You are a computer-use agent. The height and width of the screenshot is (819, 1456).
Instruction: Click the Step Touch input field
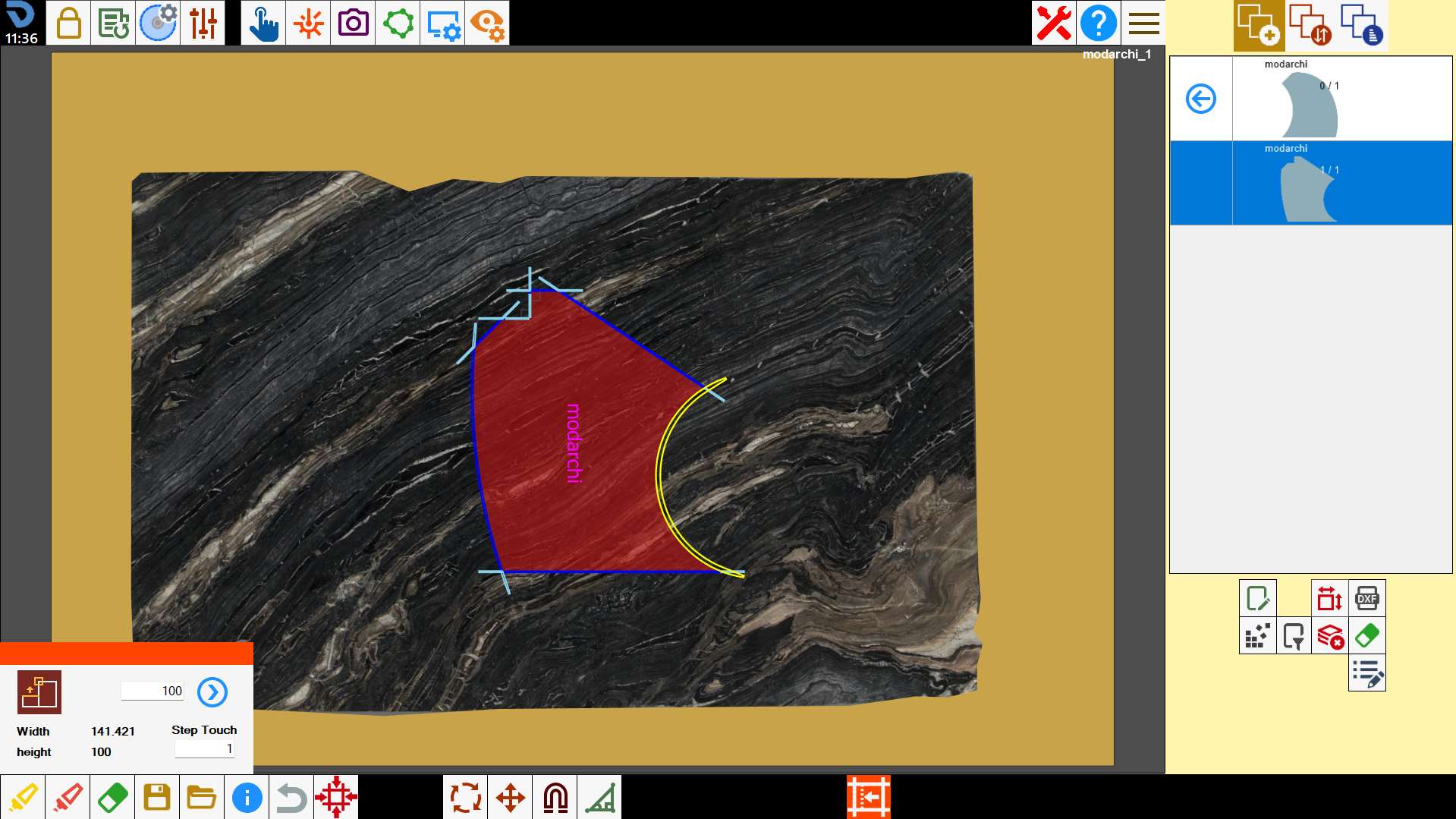[x=205, y=748]
